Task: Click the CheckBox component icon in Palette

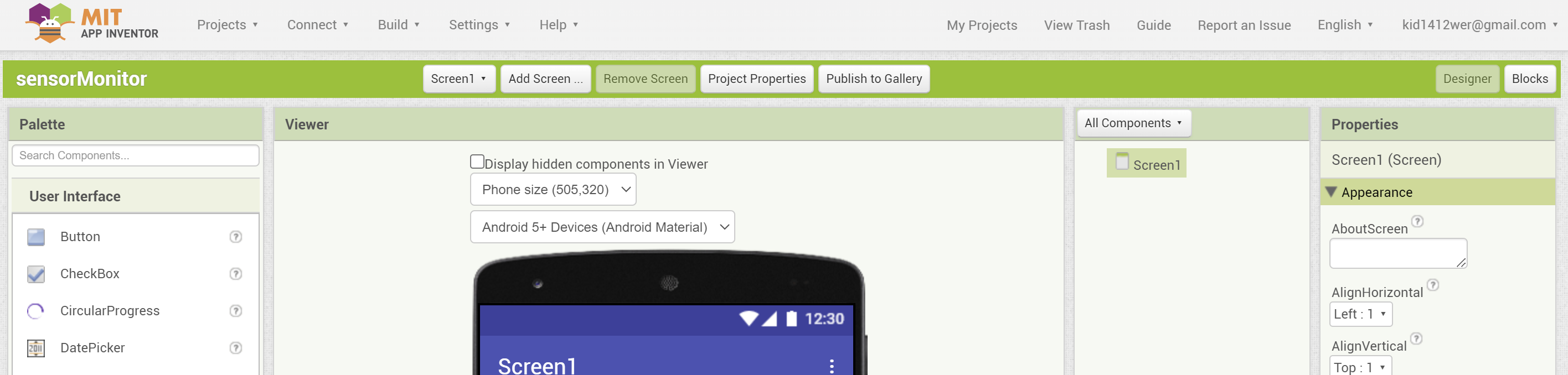Action: coord(36,274)
